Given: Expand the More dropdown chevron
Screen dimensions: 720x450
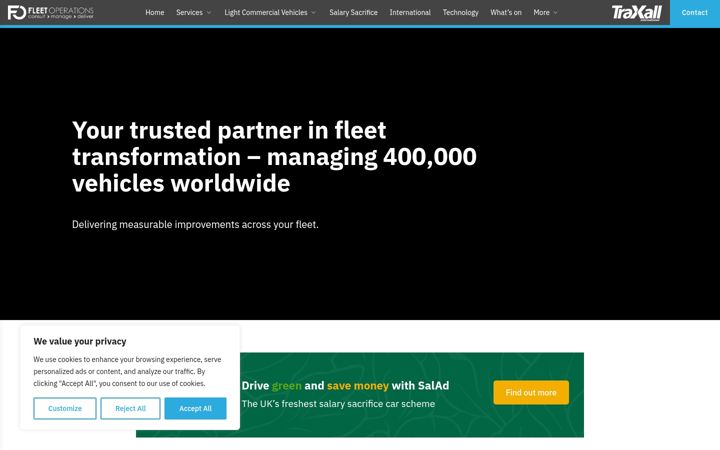Looking at the screenshot, I should click(x=556, y=13).
